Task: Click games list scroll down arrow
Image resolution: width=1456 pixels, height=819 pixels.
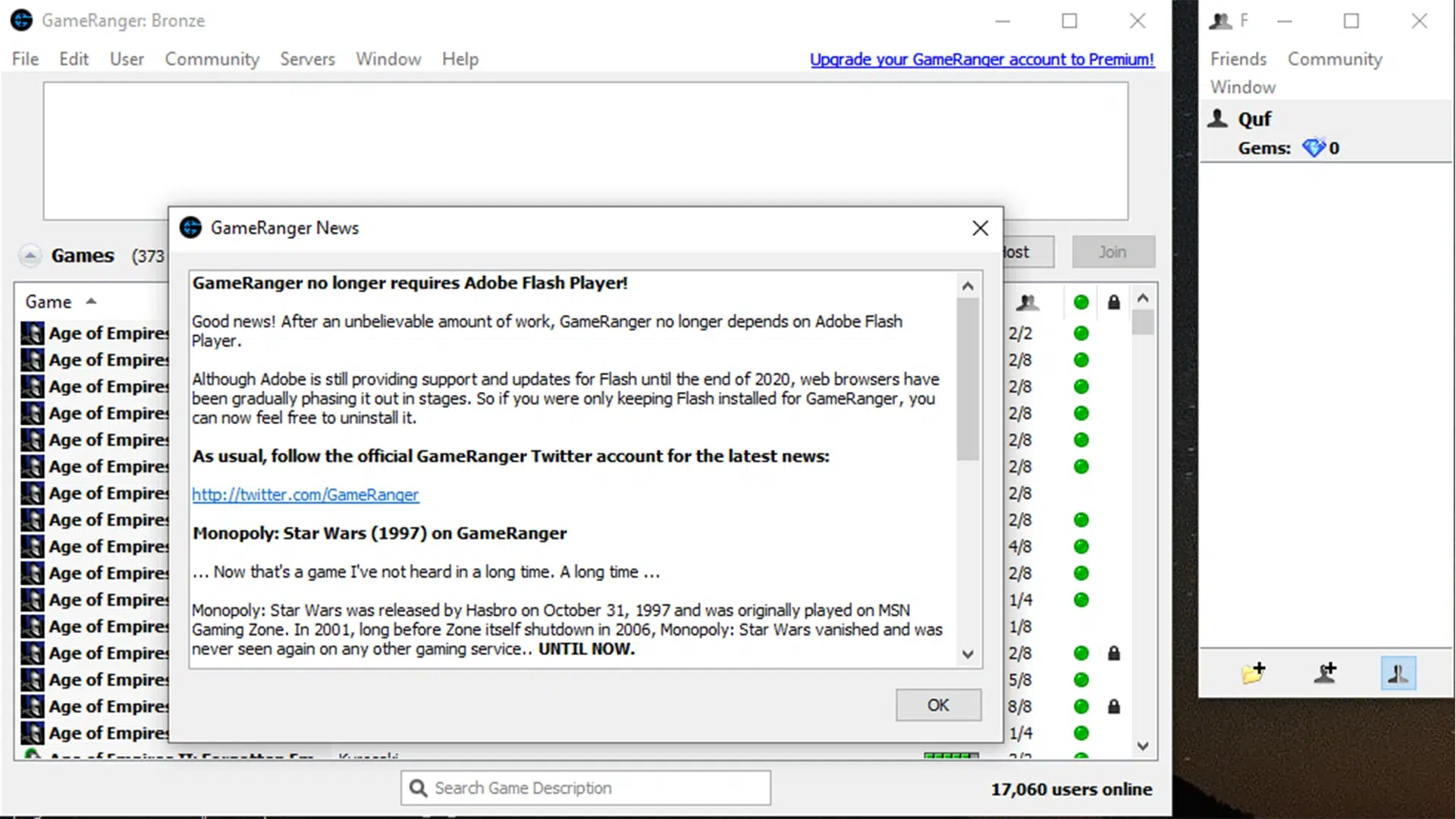Action: click(x=1143, y=746)
